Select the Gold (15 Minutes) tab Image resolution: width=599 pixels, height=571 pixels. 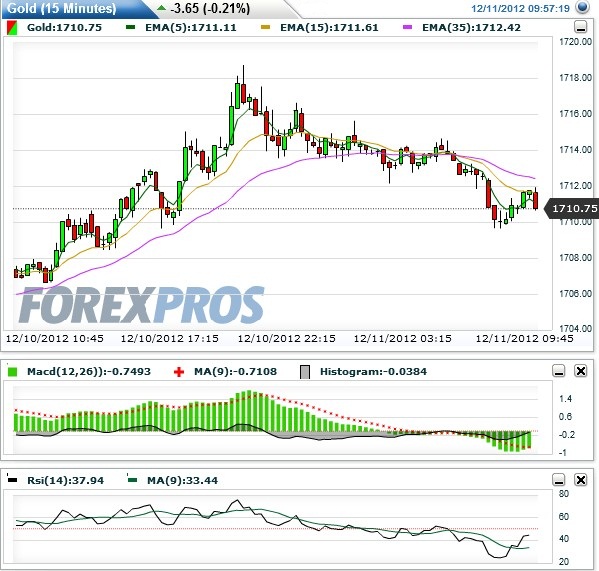[62, 8]
